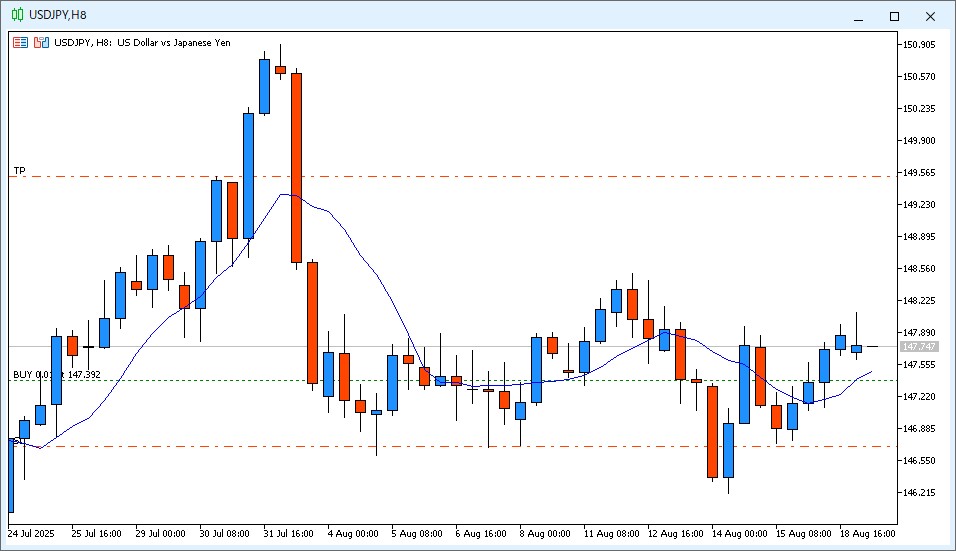The image size is (956, 551).
Task: Click the 8 Aug 00:00 time axis label
Action: 547,534
